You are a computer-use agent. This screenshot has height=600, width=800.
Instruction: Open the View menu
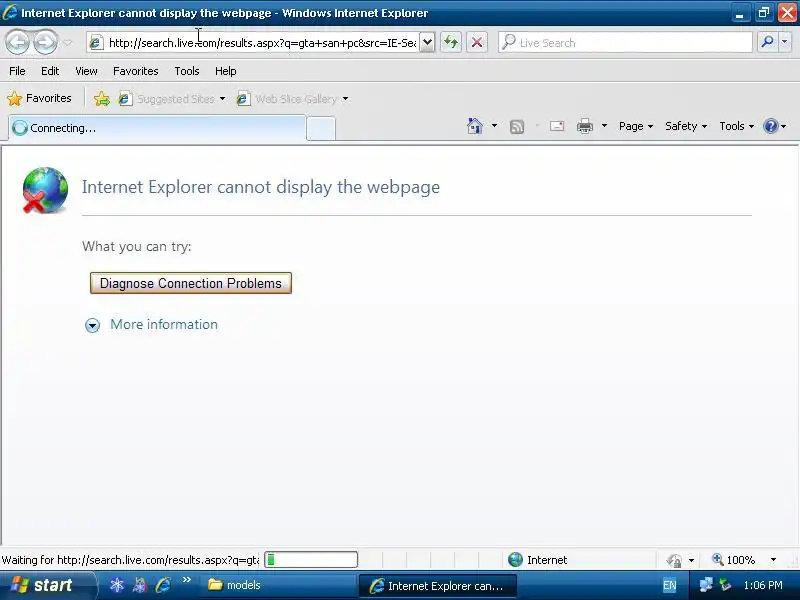[x=86, y=71]
